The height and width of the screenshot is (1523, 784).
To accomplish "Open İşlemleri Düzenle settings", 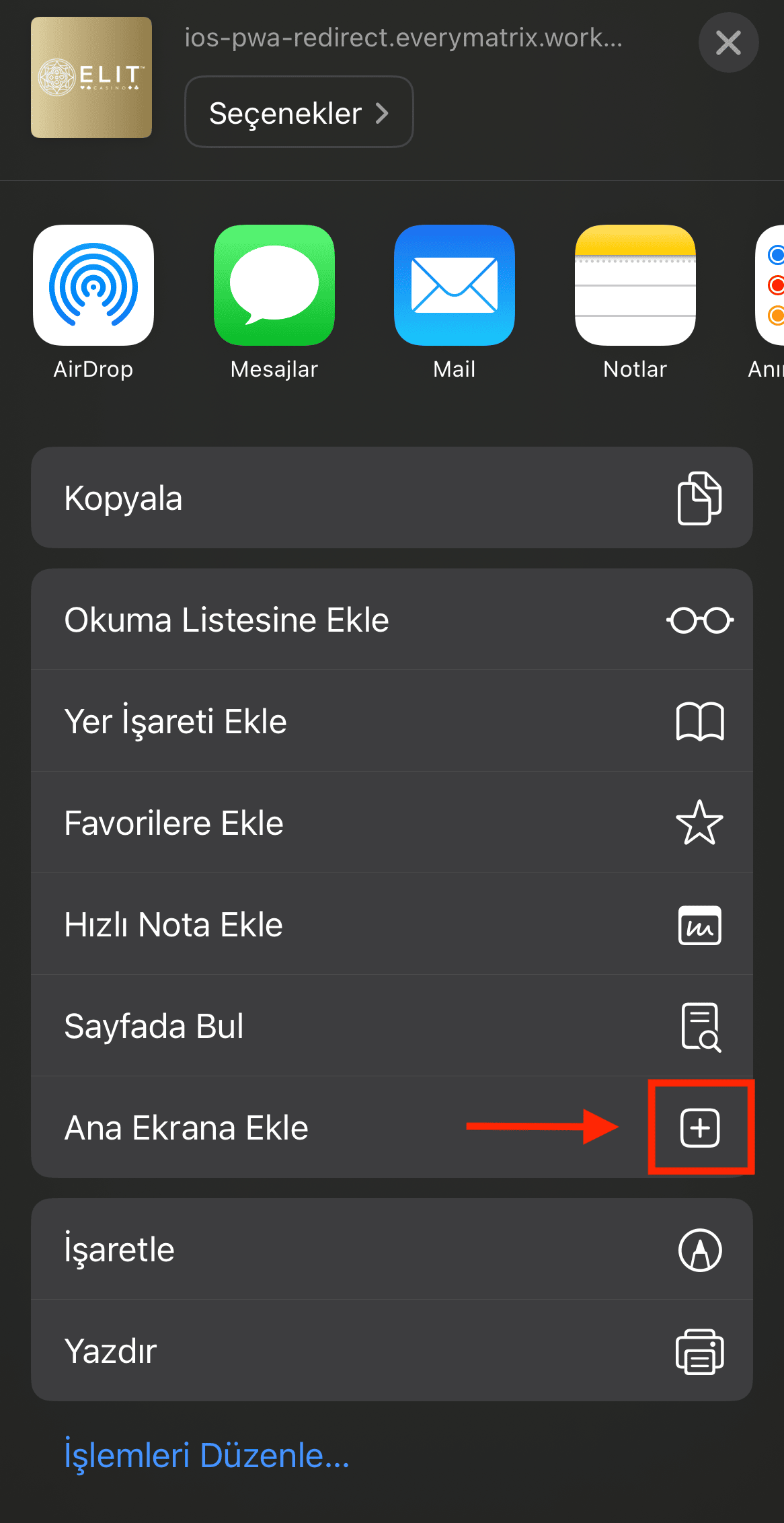I will [206, 1455].
